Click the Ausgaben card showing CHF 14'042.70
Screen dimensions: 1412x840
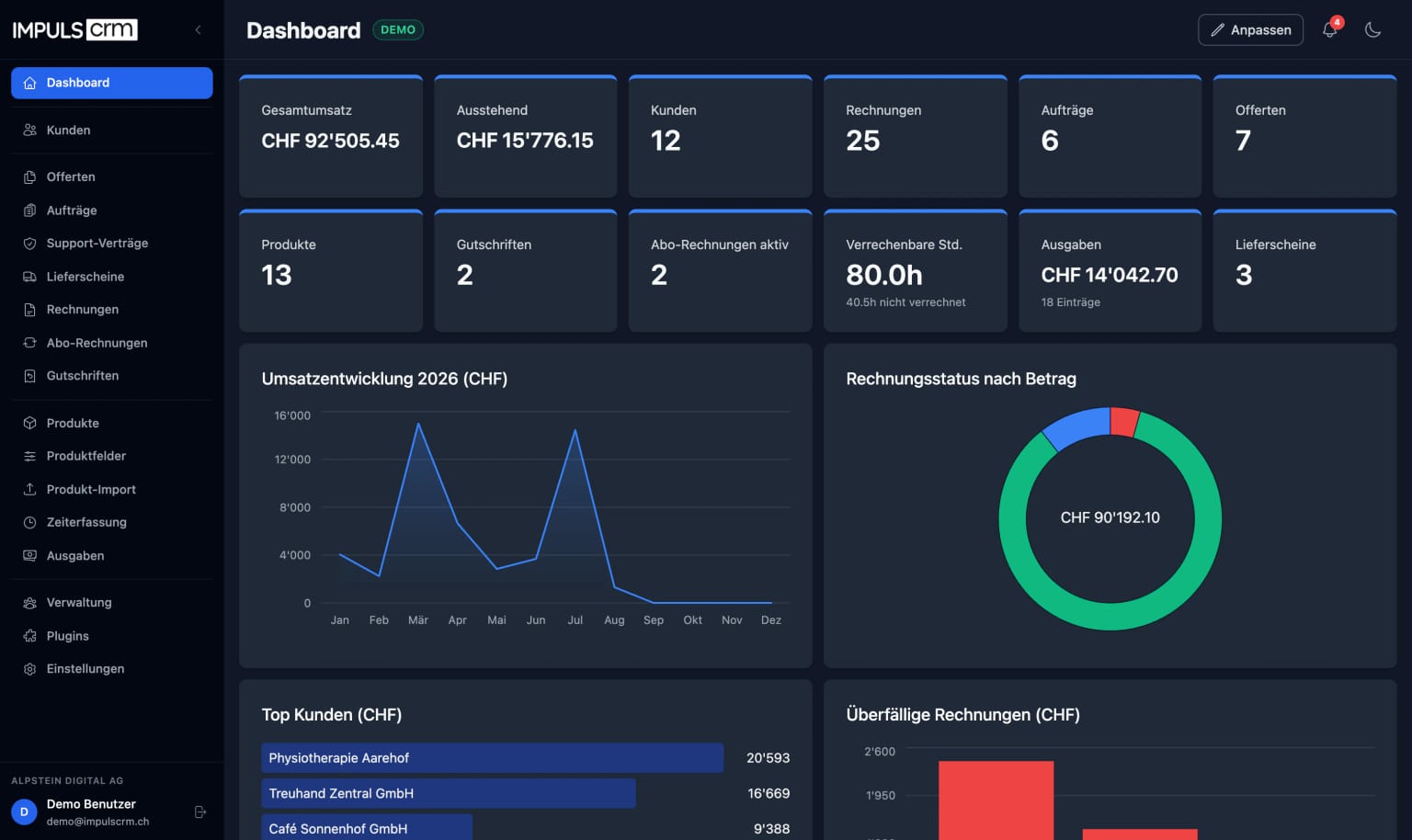1110,271
